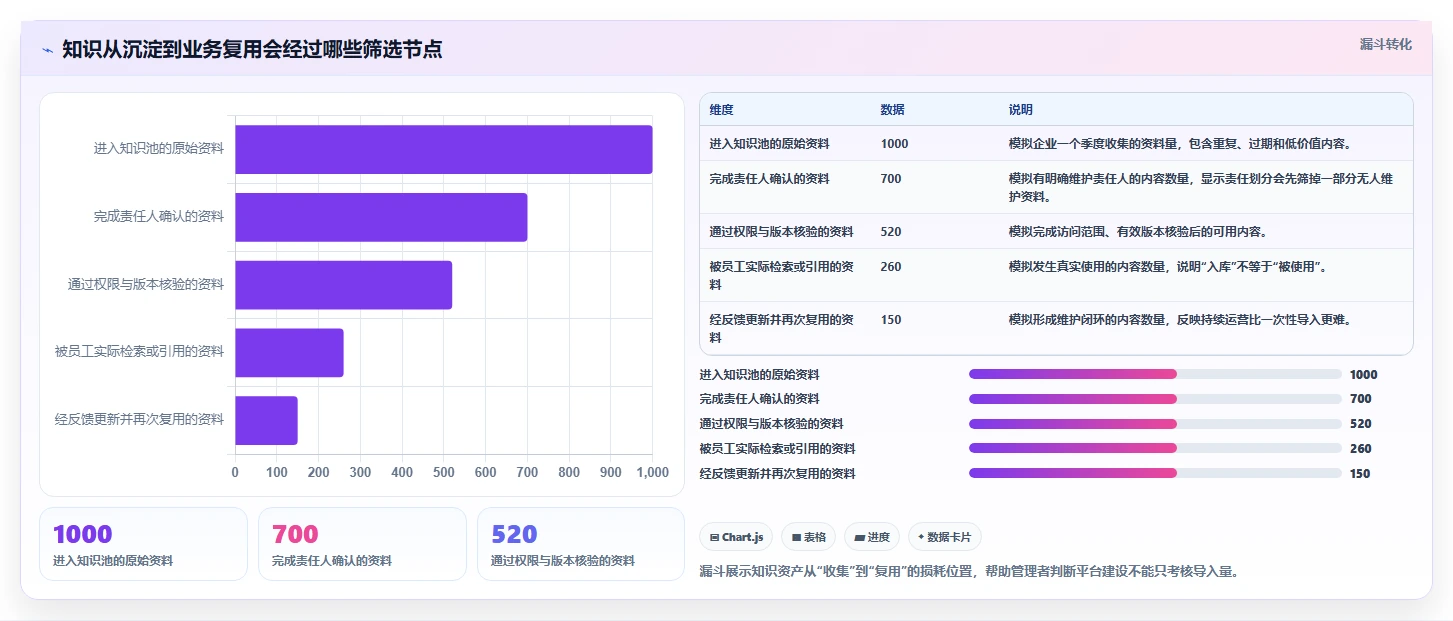This screenshot has height=621, width=1453.
Task: Click the description starting 模拟完成访问范围
Action: coord(1138,232)
